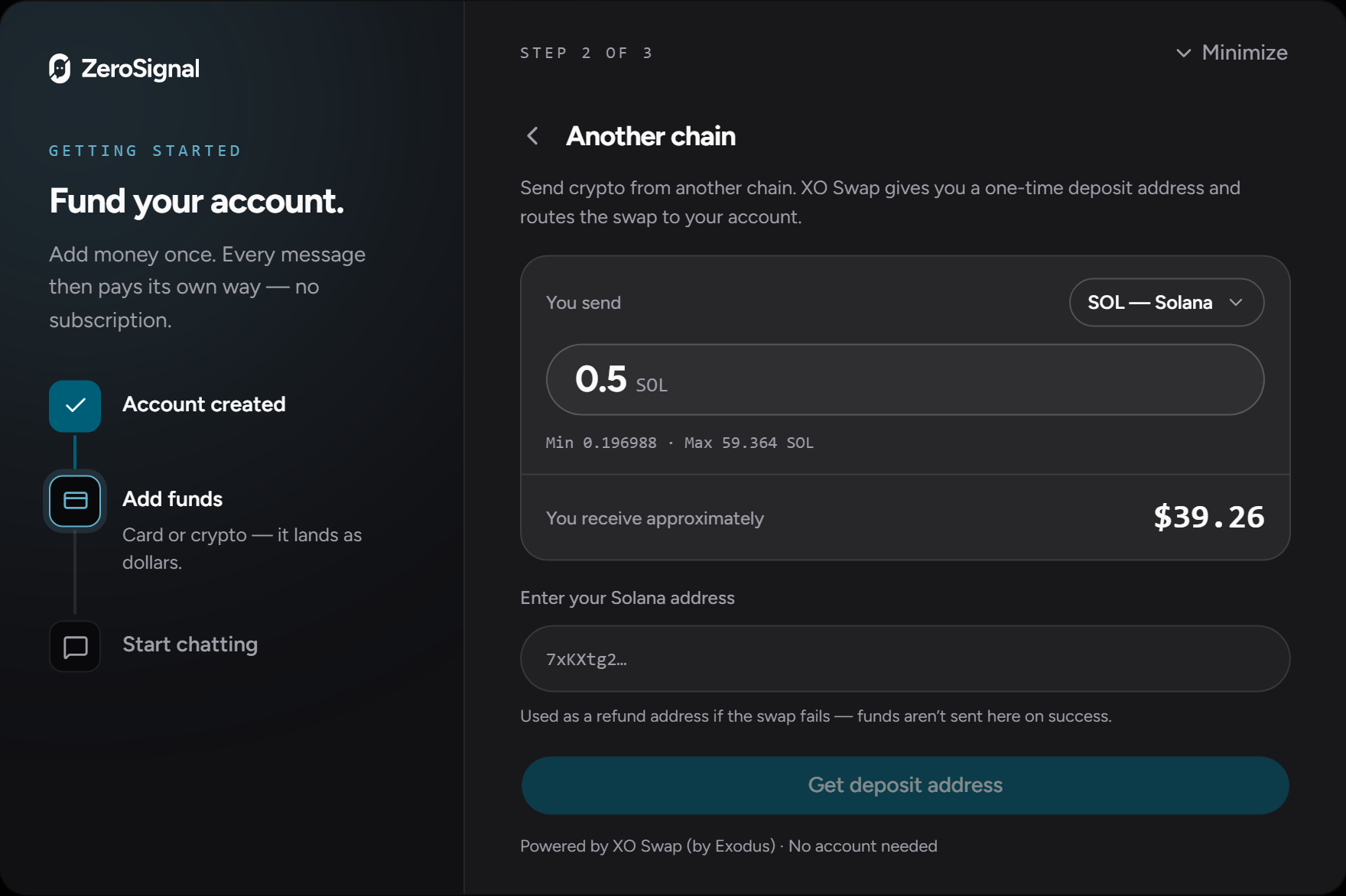Select the Add funds card icon
1346x896 pixels.
tap(75, 501)
